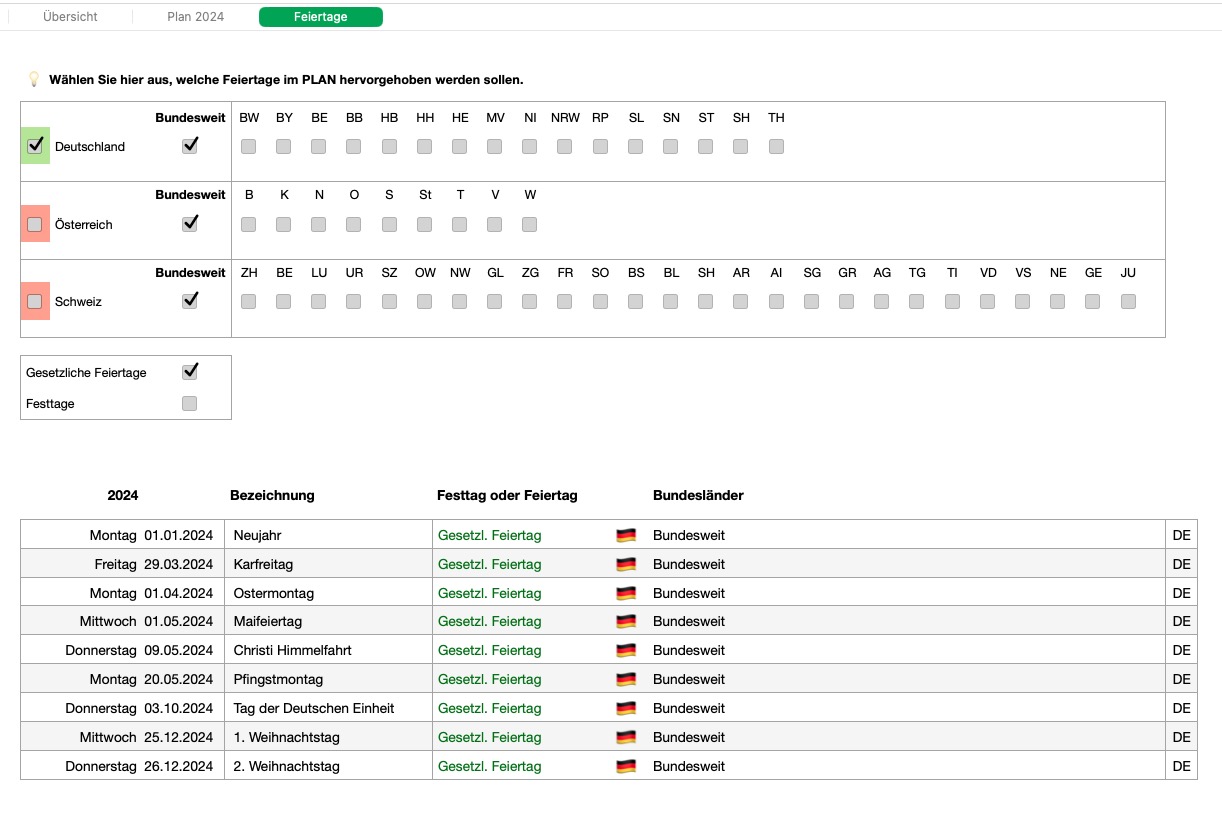Viewport: 1222px width, 813px height.
Task: Enable the NRW state checkbox
Action: pyautogui.click(x=565, y=147)
